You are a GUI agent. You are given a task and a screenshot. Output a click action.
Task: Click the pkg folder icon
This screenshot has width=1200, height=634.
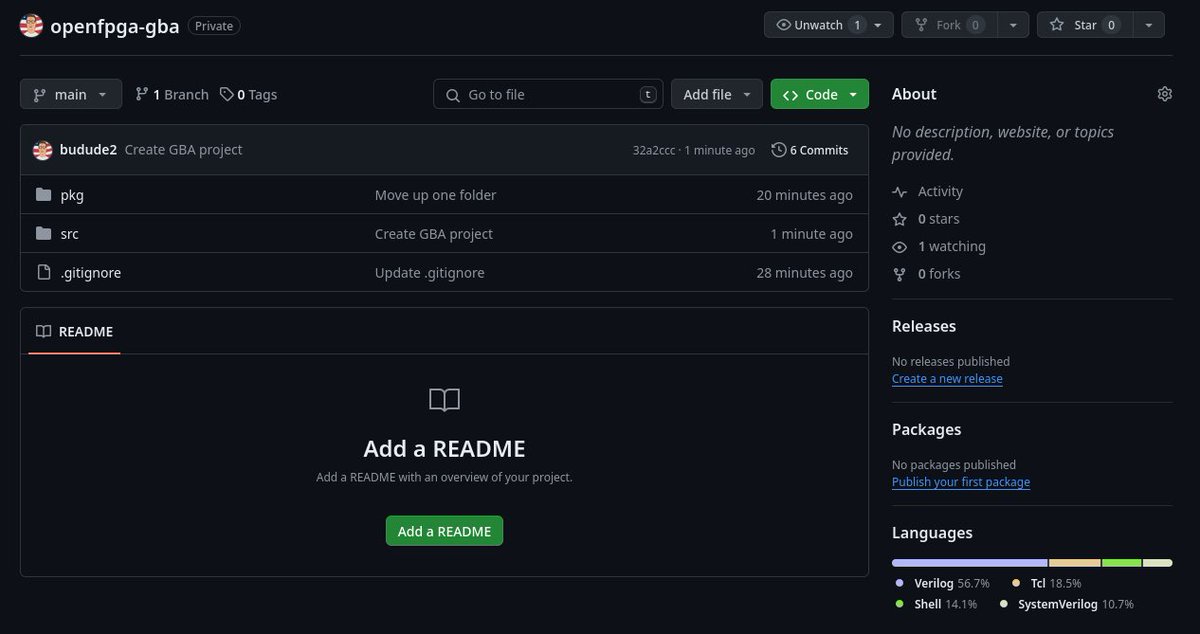coord(43,195)
